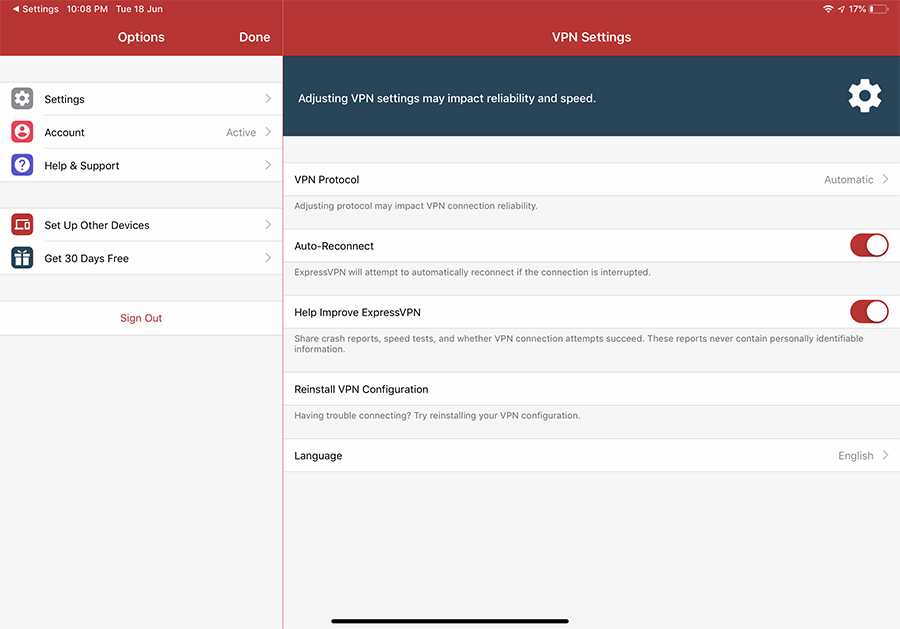Expand the Account row chevron
This screenshot has height=629, width=900.
pos(268,132)
